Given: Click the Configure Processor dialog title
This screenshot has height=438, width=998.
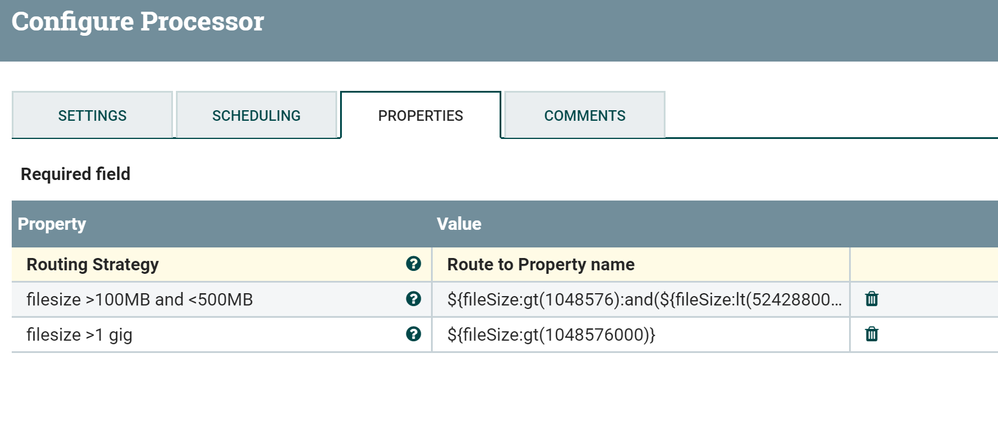Looking at the screenshot, I should pyautogui.click(x=137, y=21).
